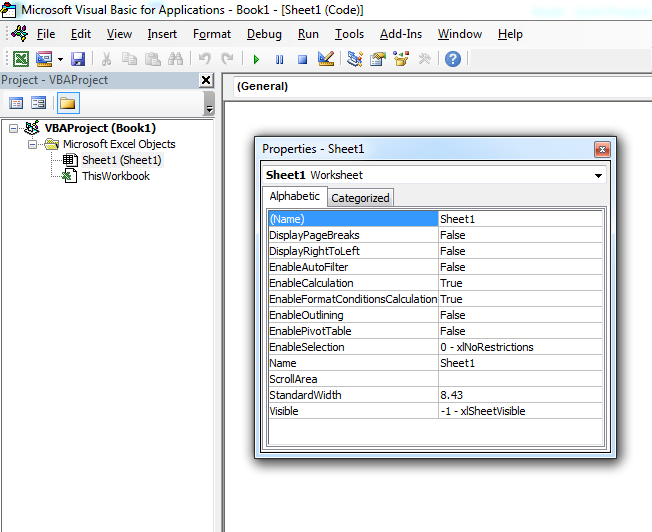Click the empty ScrollArea value field

pyautogui.click(x=520, y=379)
